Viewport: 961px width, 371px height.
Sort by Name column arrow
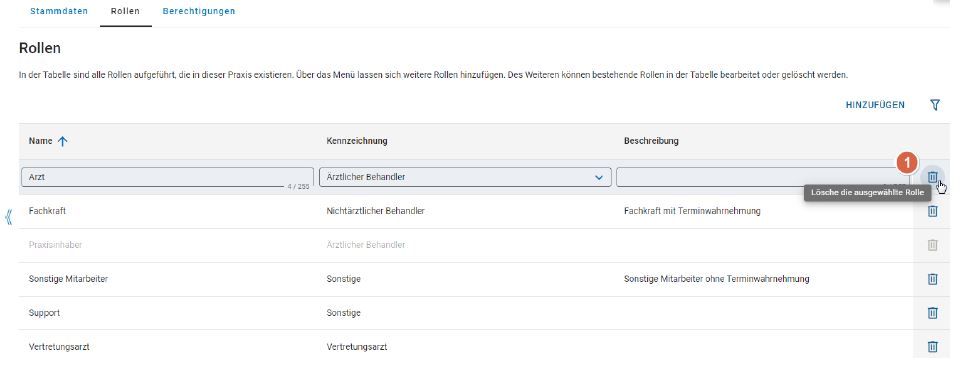click(x=63, y=141)
